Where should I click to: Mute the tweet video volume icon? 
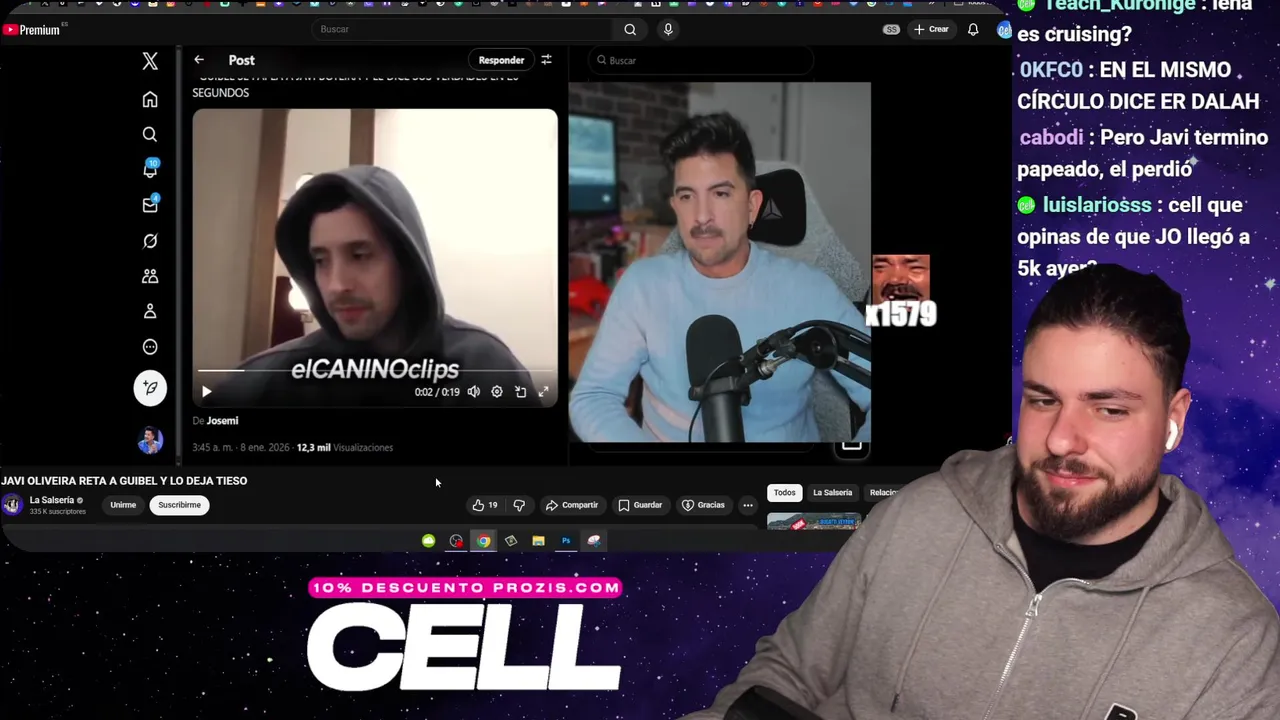[x=474, y=392]
